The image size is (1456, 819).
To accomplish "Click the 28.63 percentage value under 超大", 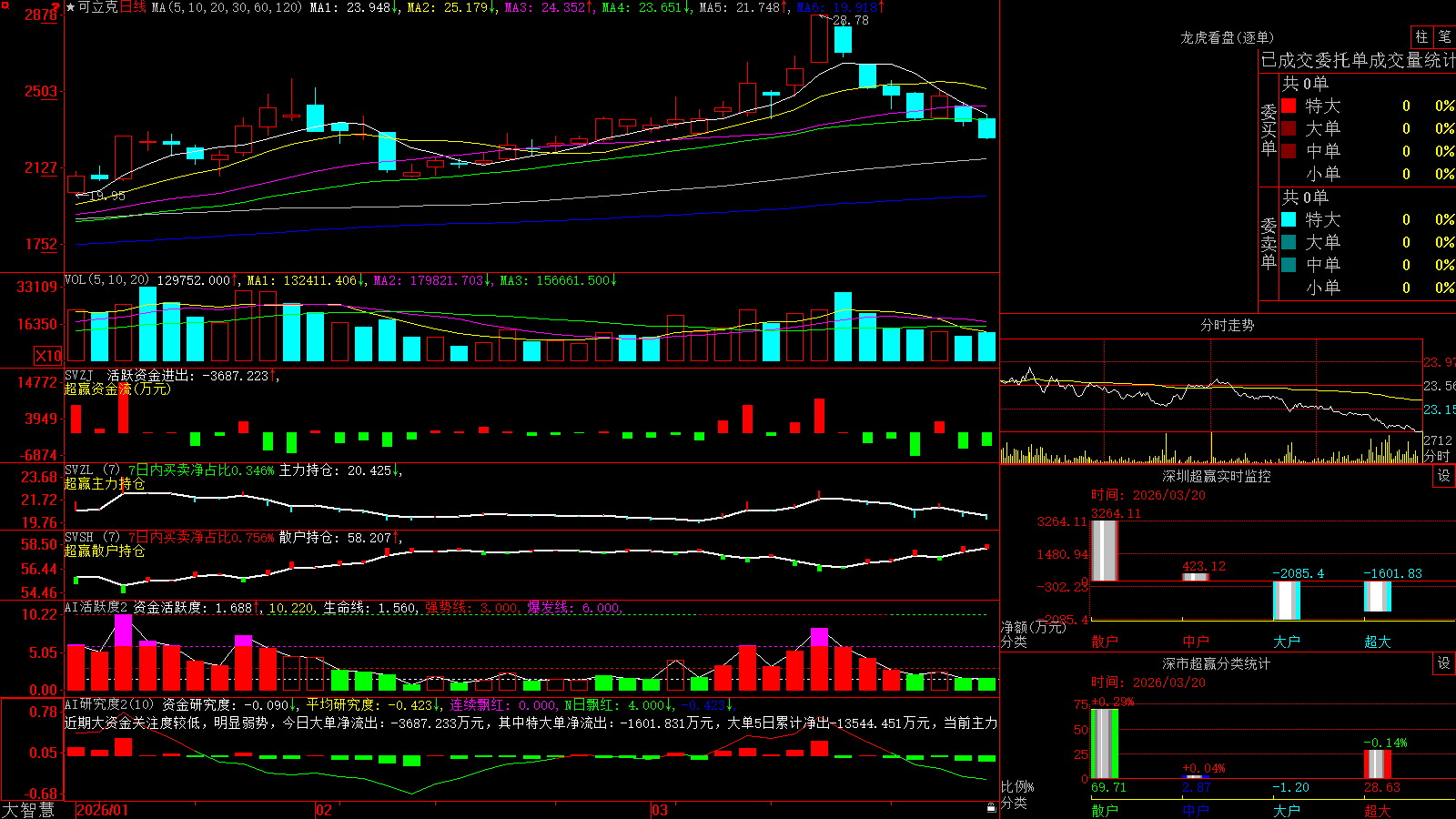I will pos(1382,787).
